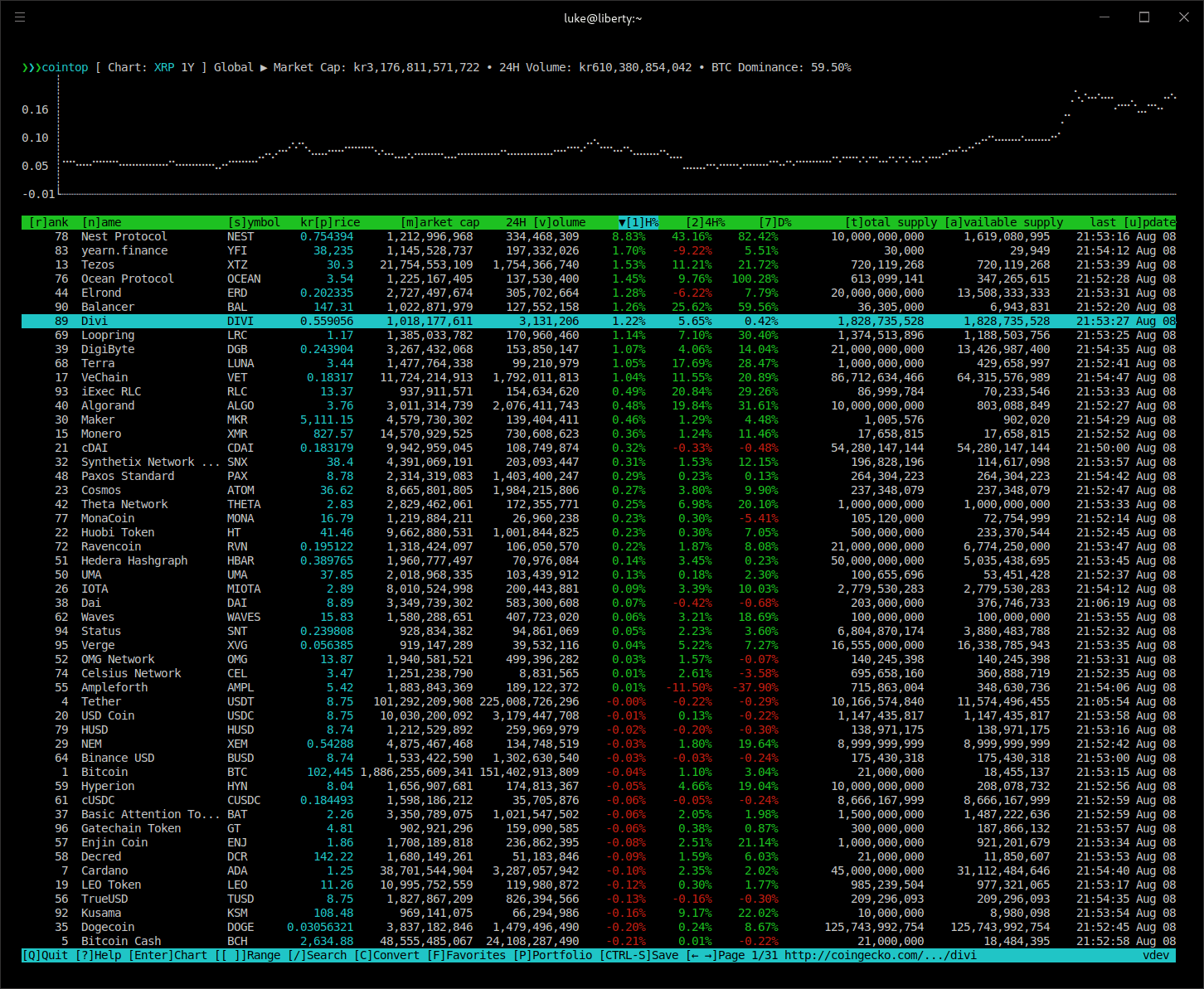
Task: Select the Bitcoin row
Action: click(599, 772)
